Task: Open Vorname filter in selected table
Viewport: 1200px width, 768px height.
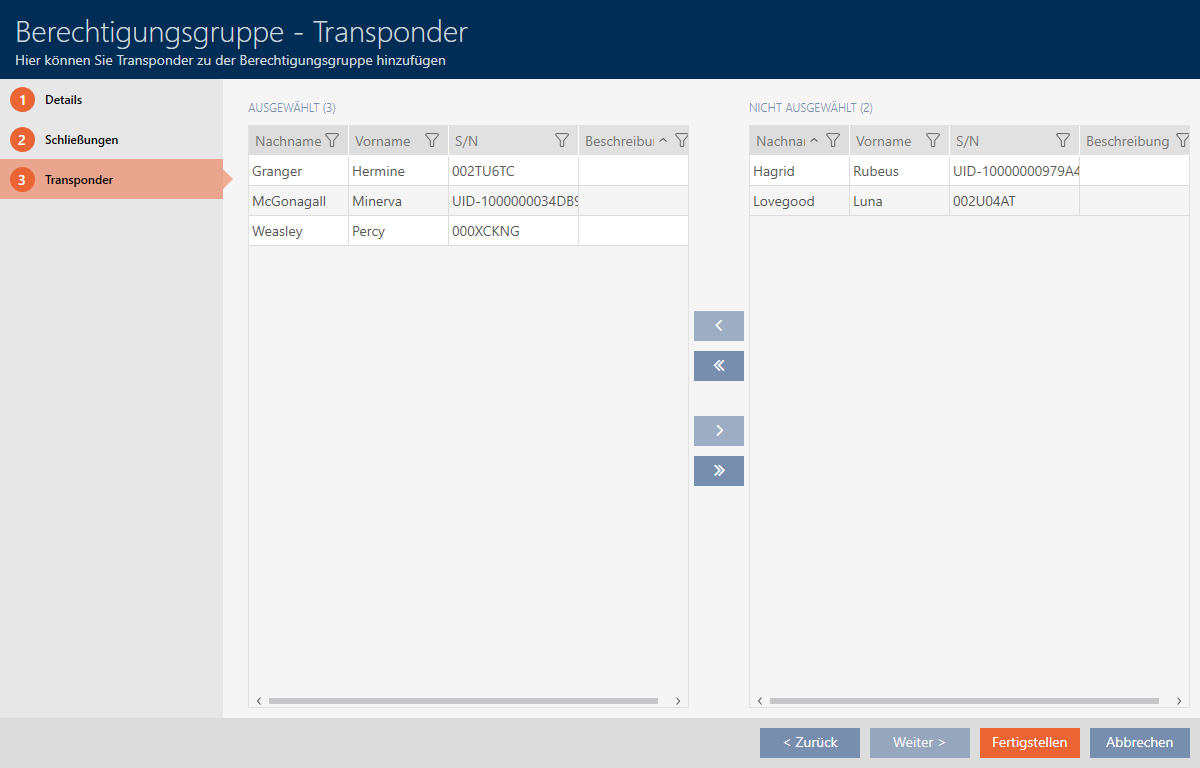Action: point(432,141)
